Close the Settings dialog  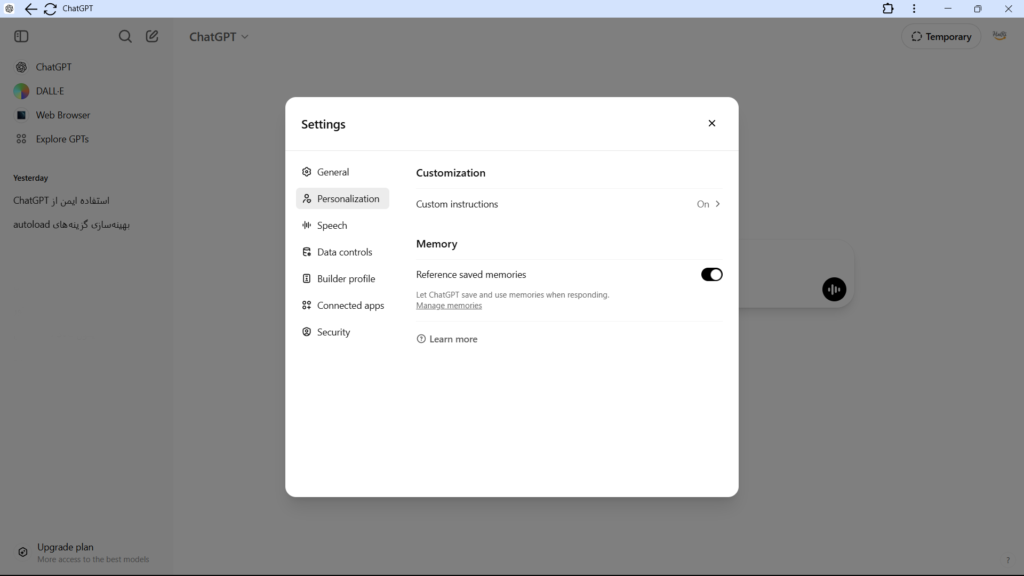[712, 123]
